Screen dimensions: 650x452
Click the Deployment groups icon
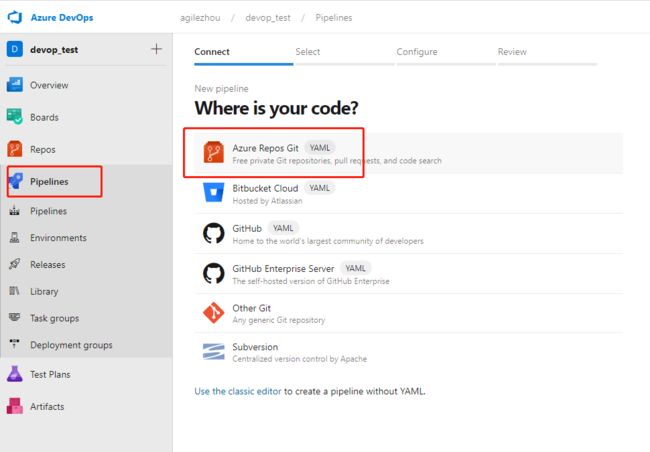pos(15,344)
